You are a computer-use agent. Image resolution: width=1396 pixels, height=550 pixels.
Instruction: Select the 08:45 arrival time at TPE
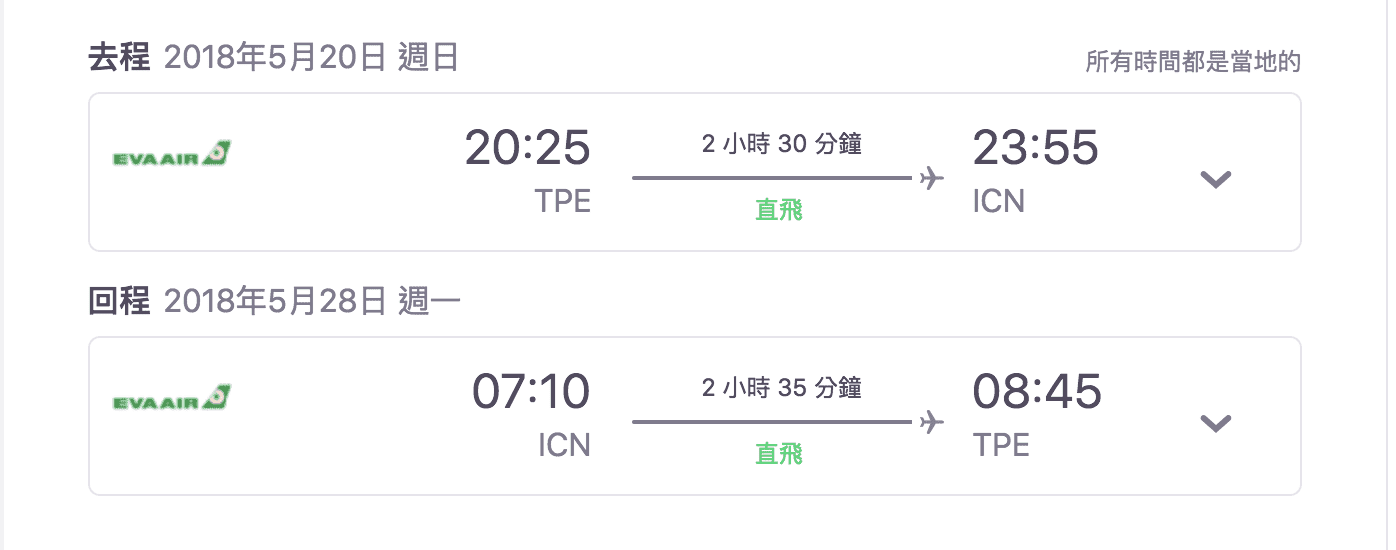pyautogui.click(x=1037, y=392)
